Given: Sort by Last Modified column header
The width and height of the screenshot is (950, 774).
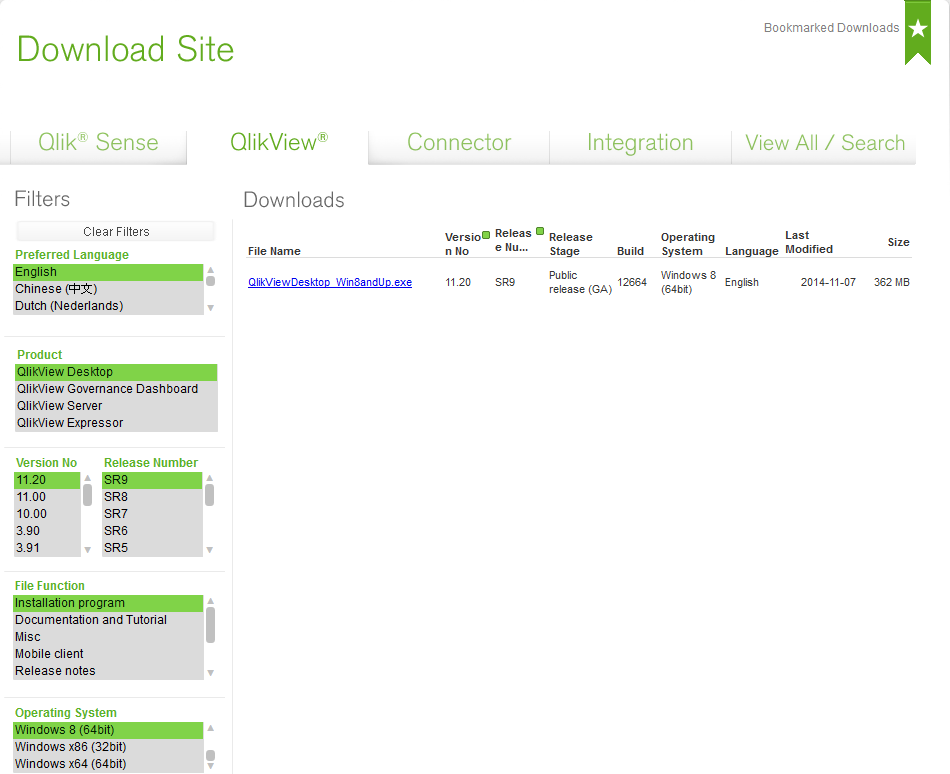Looking at the screenshot, I should point(809,242).
